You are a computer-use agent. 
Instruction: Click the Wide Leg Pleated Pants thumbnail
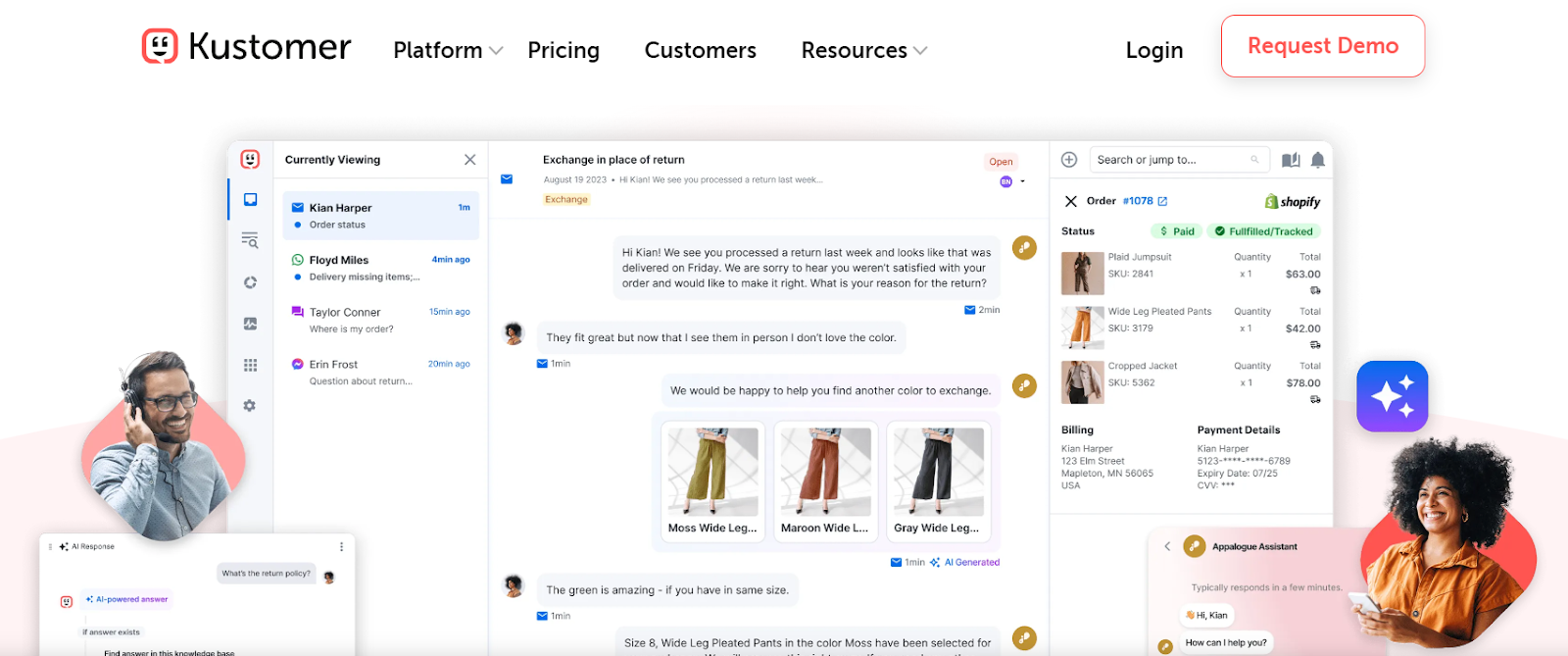[x=1082, y=328]
